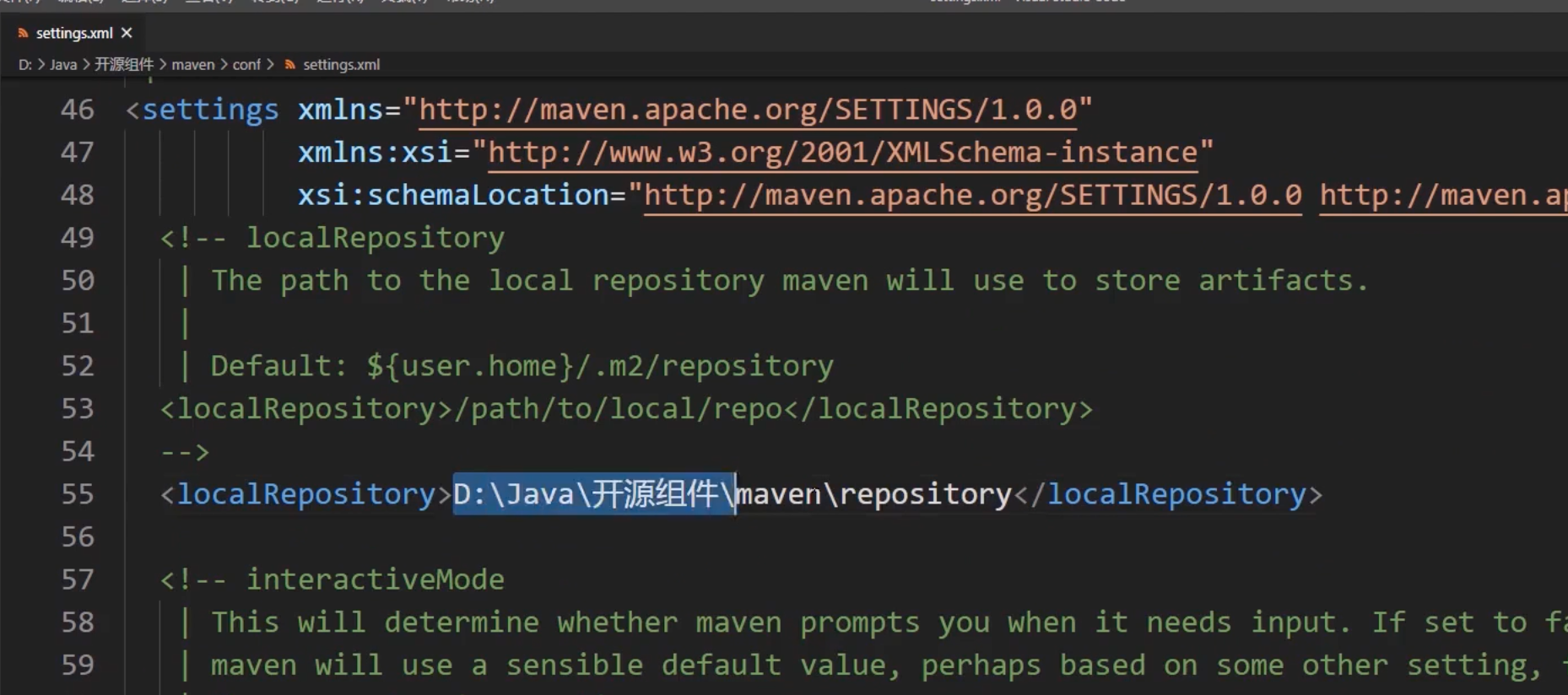Click line number 47 in the gutter
The image size is (1568, 695).
78,153
